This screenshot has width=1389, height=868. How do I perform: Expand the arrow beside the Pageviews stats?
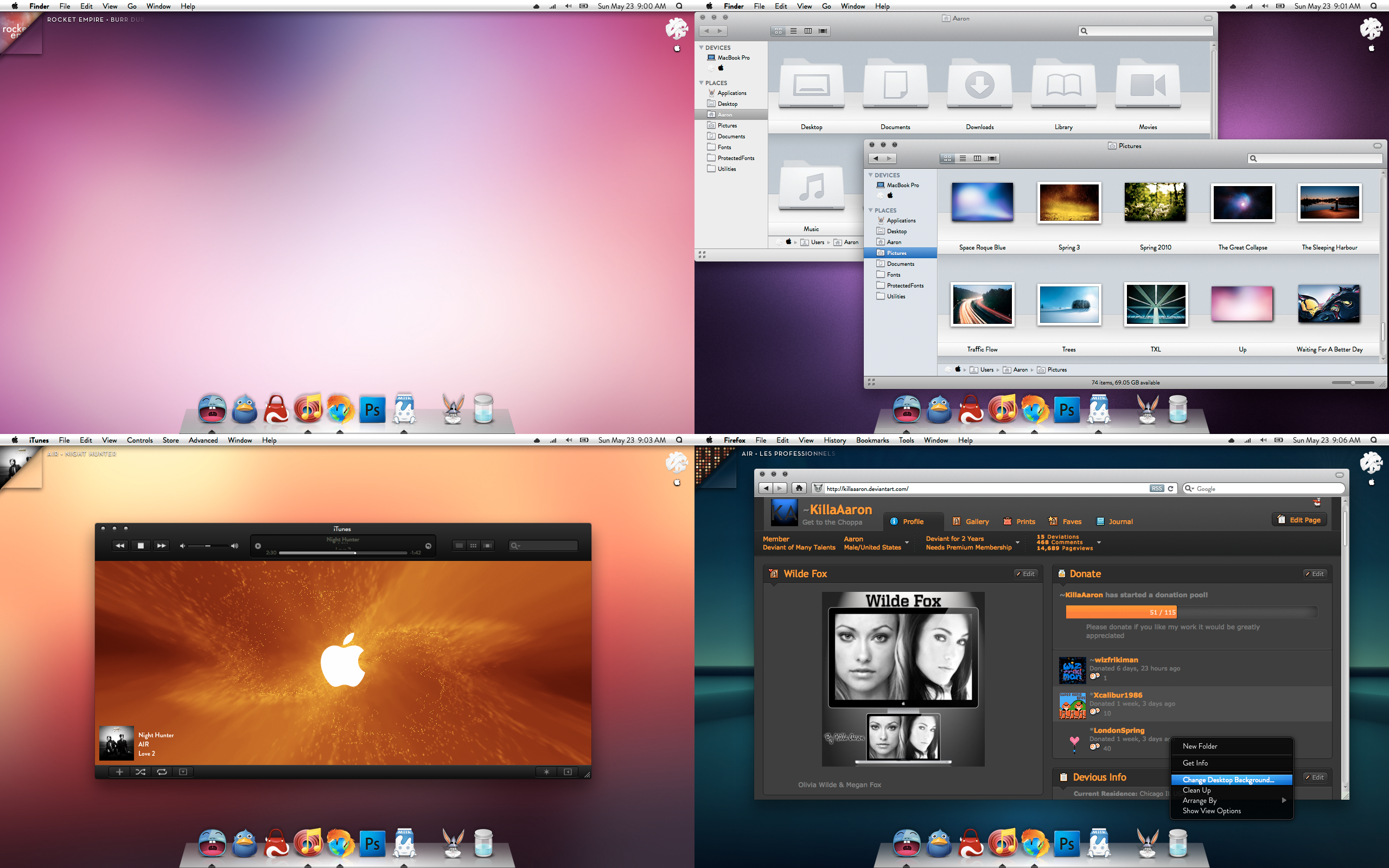tap(1099, 542)
